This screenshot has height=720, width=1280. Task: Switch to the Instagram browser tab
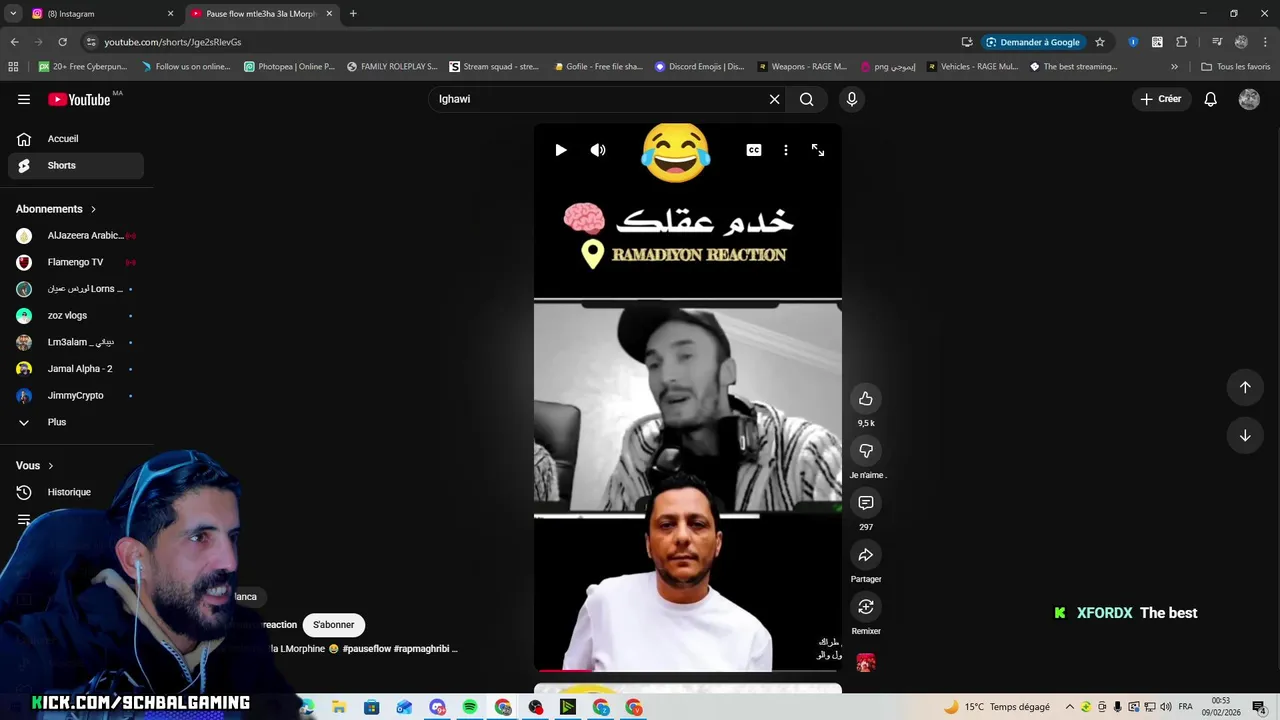point(100,14)
